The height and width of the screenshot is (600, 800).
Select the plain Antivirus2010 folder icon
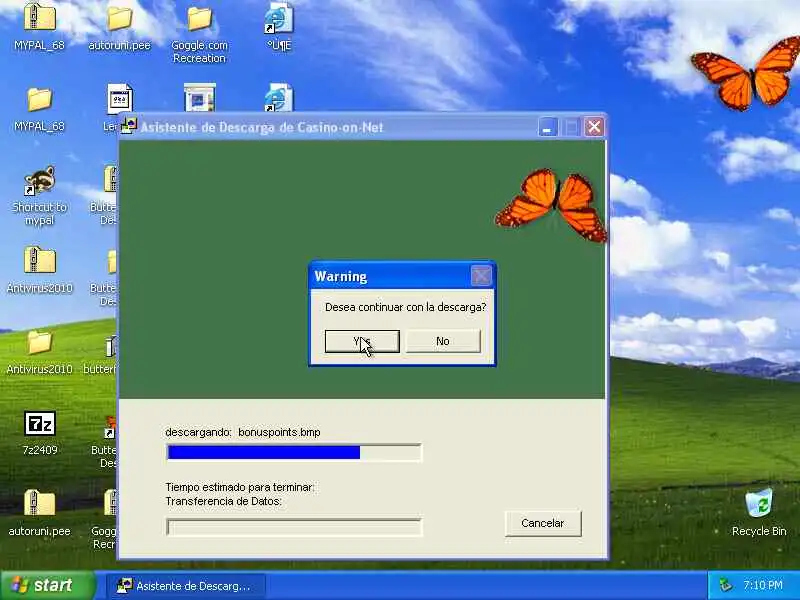(39, 342)
